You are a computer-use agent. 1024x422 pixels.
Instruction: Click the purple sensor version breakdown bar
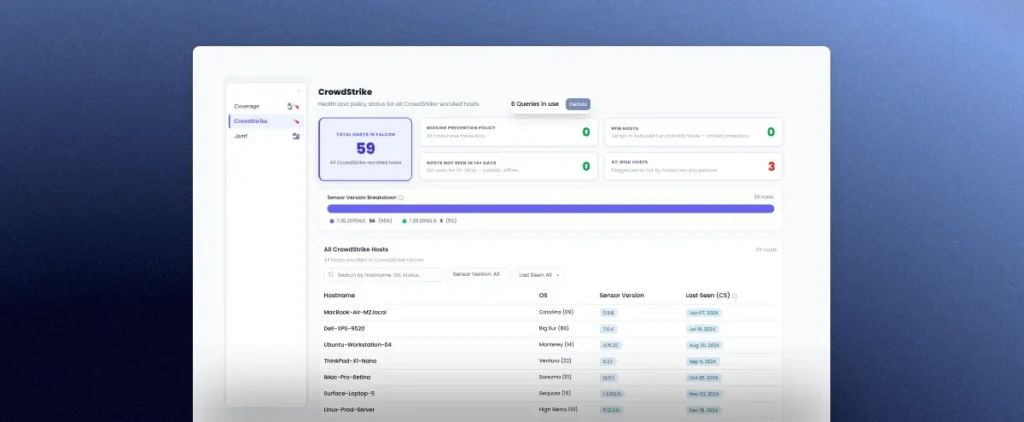[551, 209]
